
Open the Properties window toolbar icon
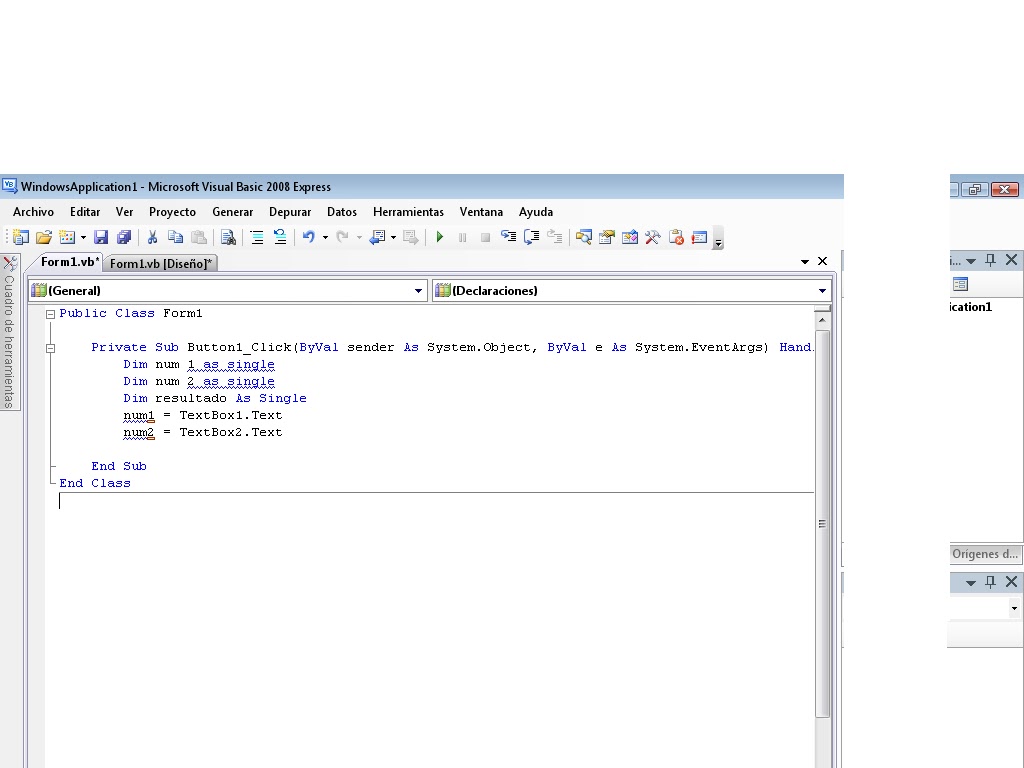click(606, 237)
